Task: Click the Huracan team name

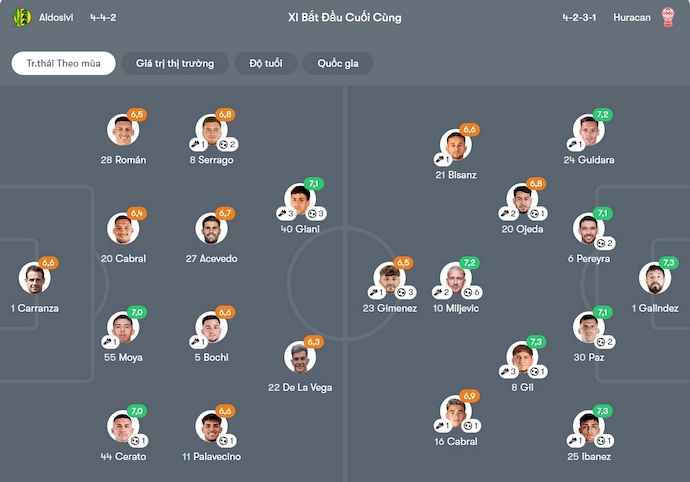Action: [631, 17]
